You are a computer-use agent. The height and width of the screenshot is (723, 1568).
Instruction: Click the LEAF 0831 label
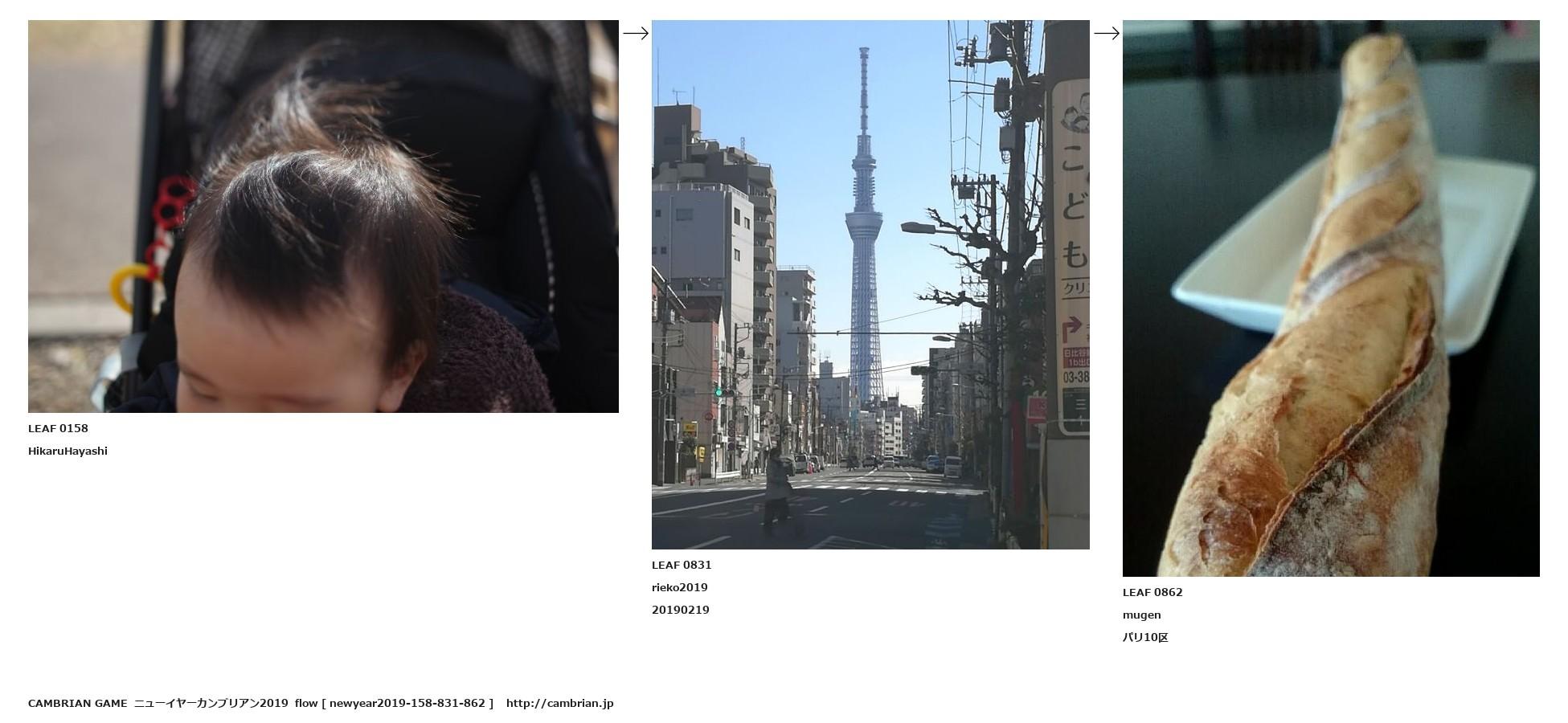click(x=682, y=565)
